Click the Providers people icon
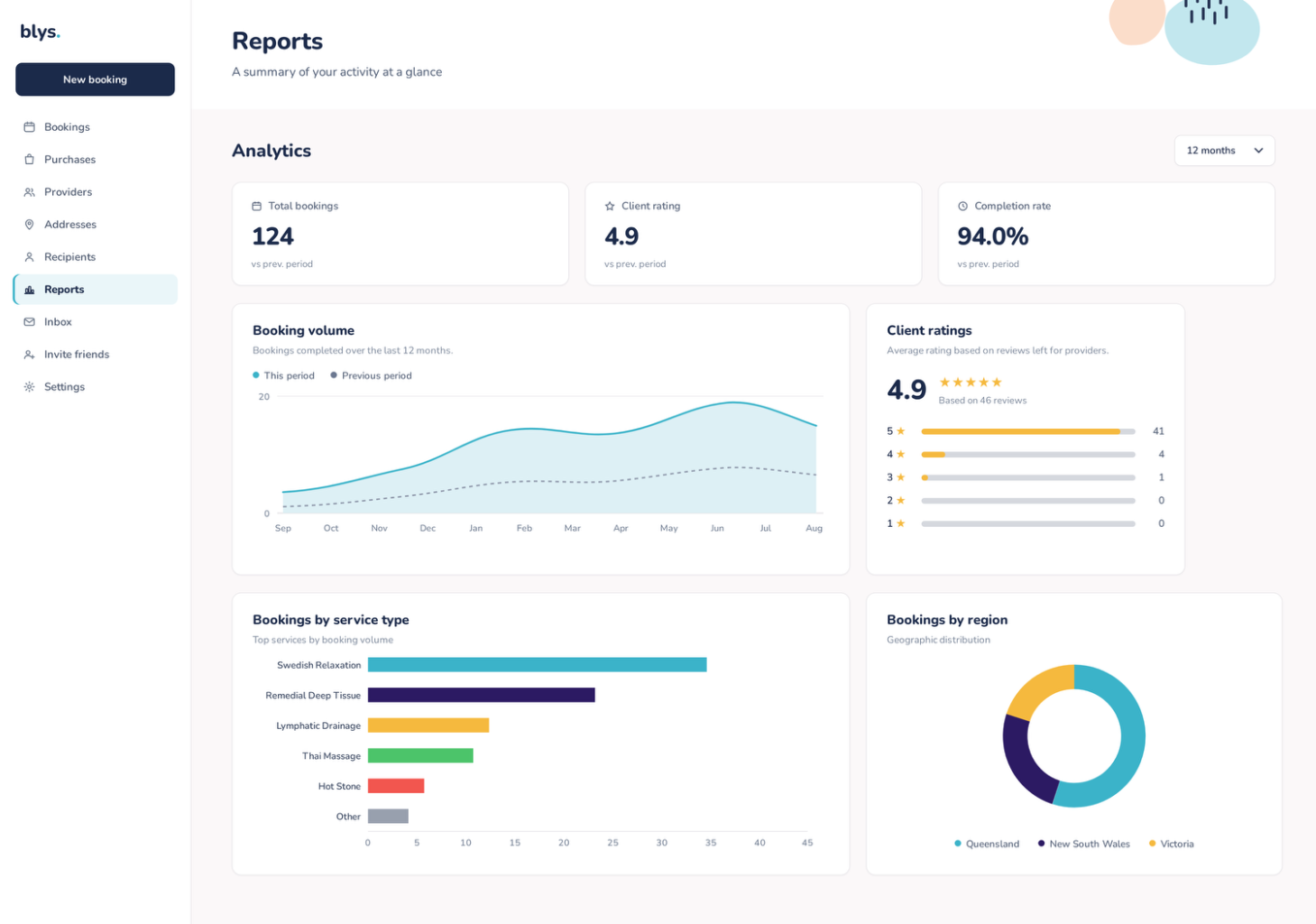 tap(29, 192)
